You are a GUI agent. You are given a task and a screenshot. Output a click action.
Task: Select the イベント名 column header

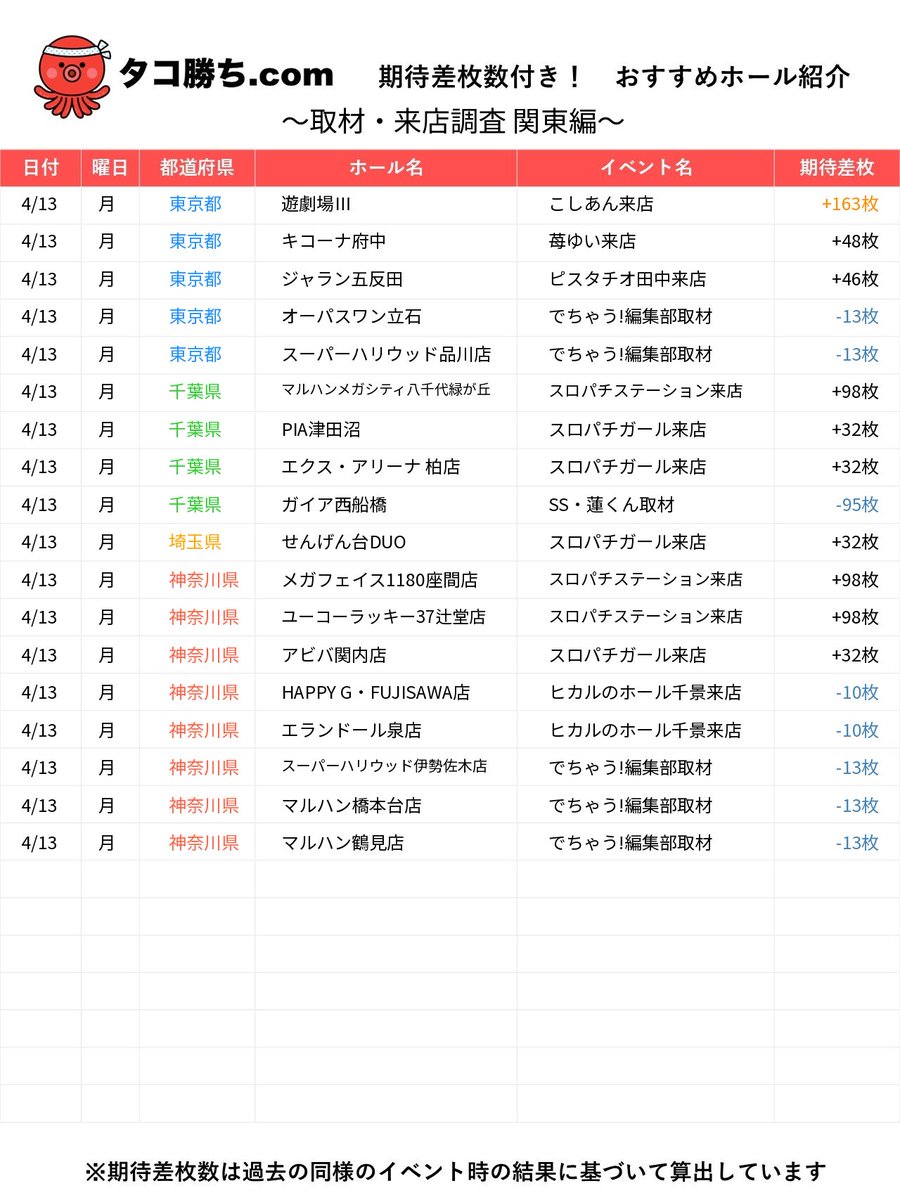coord(646,168)
